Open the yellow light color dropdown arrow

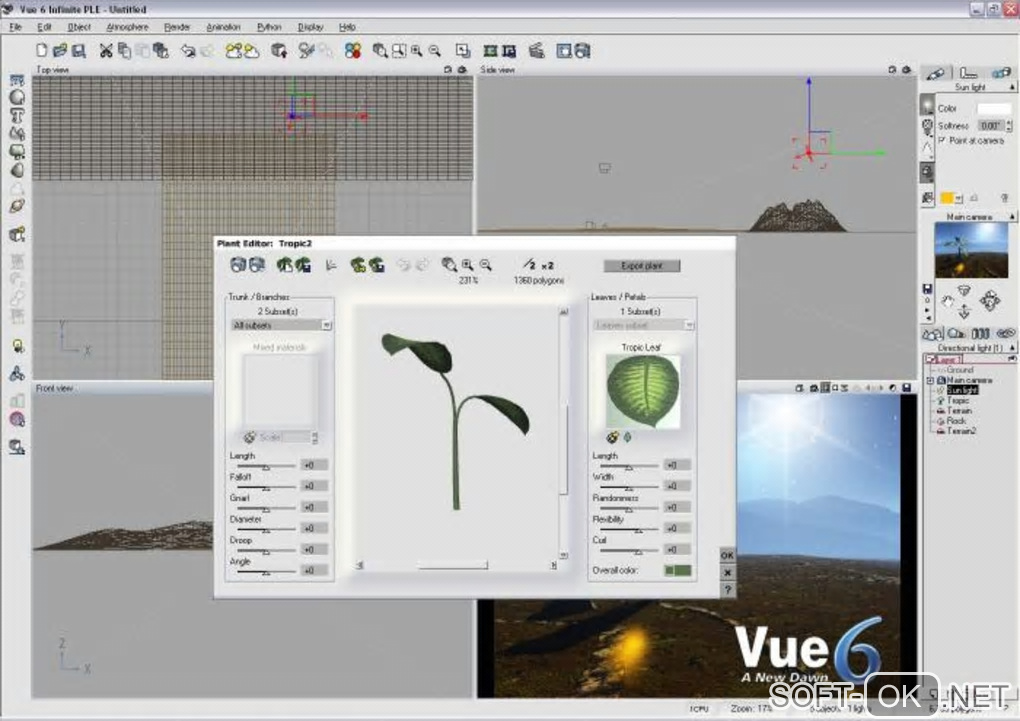959,198
